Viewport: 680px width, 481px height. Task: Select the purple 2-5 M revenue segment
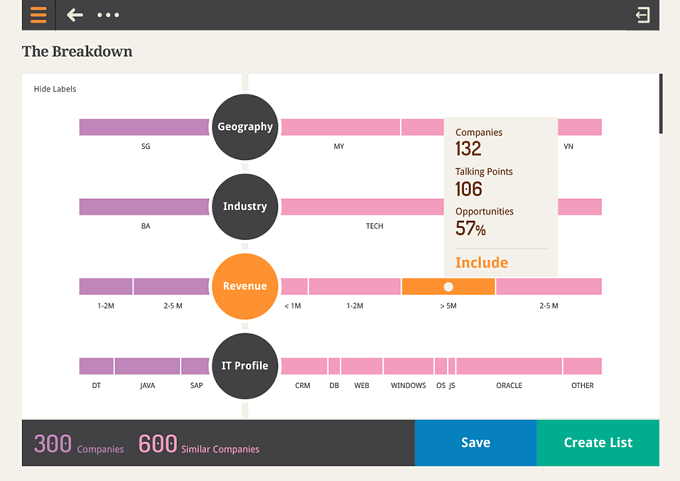point(171,287)
